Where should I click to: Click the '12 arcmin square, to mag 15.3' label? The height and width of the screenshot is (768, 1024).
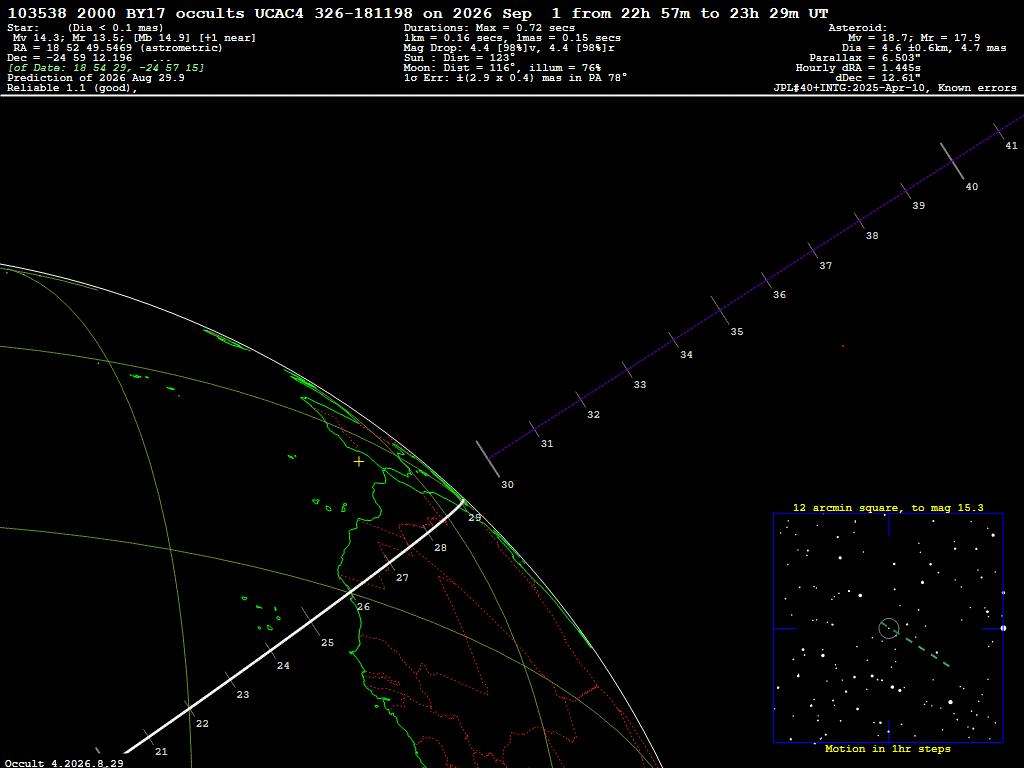888,507
